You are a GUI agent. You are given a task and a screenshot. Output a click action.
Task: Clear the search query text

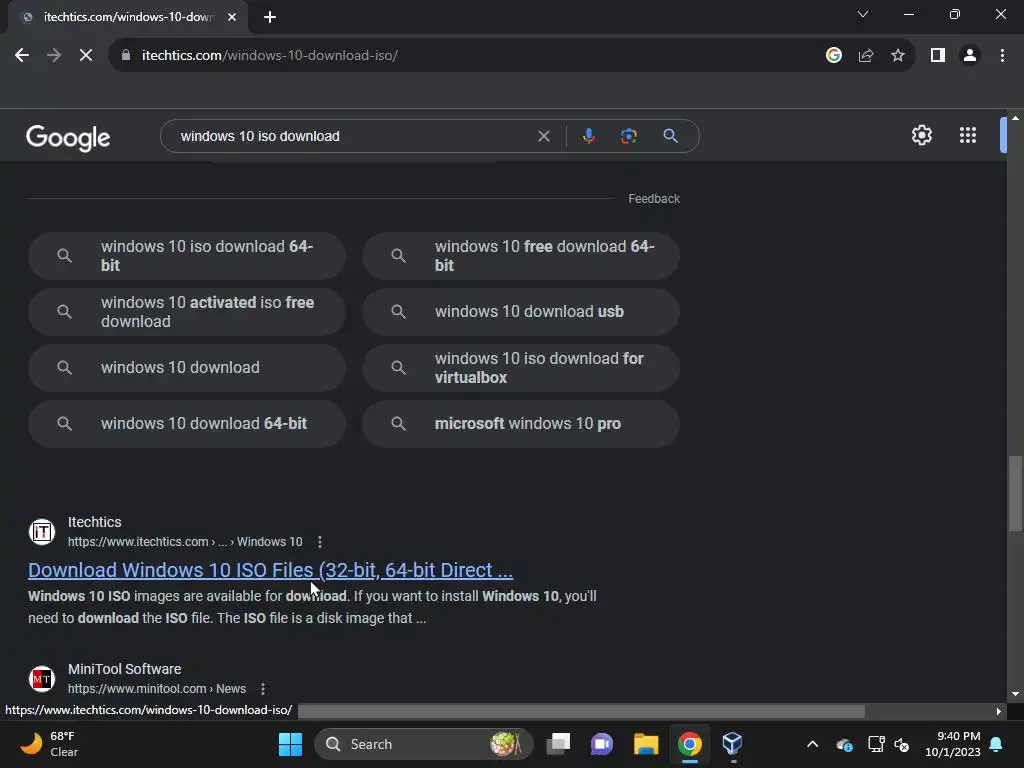(x=543, y=136)
